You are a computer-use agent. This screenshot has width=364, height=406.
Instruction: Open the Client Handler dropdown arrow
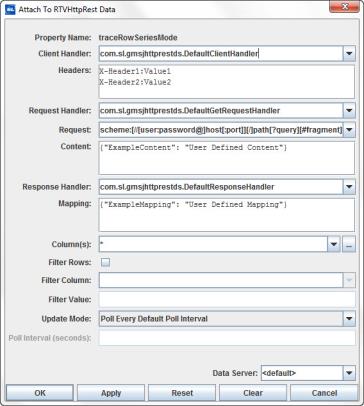click(x=349, y=54)
